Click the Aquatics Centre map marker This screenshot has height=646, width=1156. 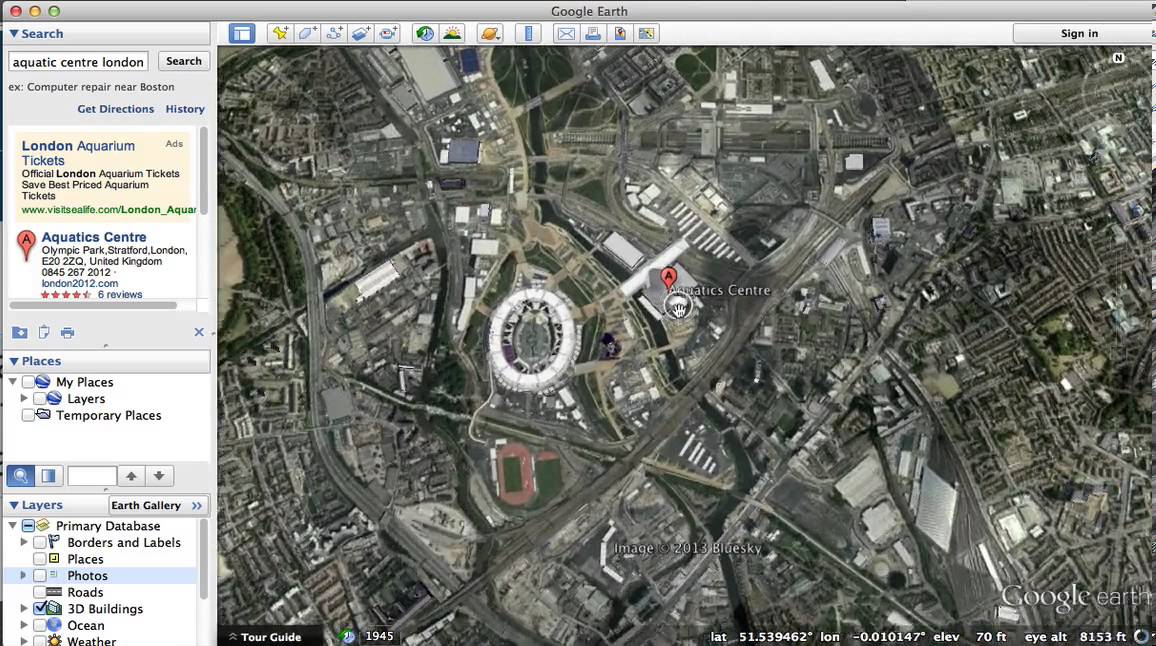tap(668, 278)
